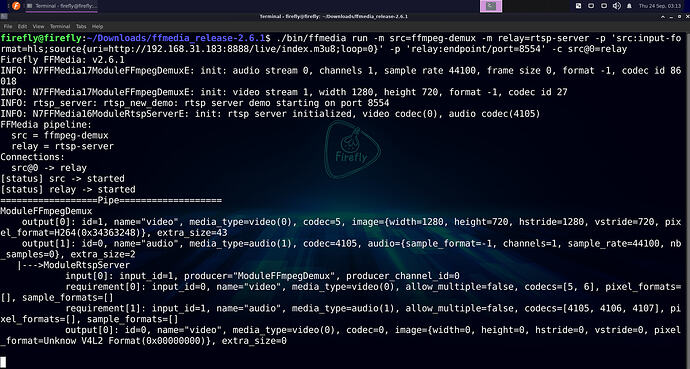
Task: Open the notification bell tray icon
Action: [x=629, y=6]
